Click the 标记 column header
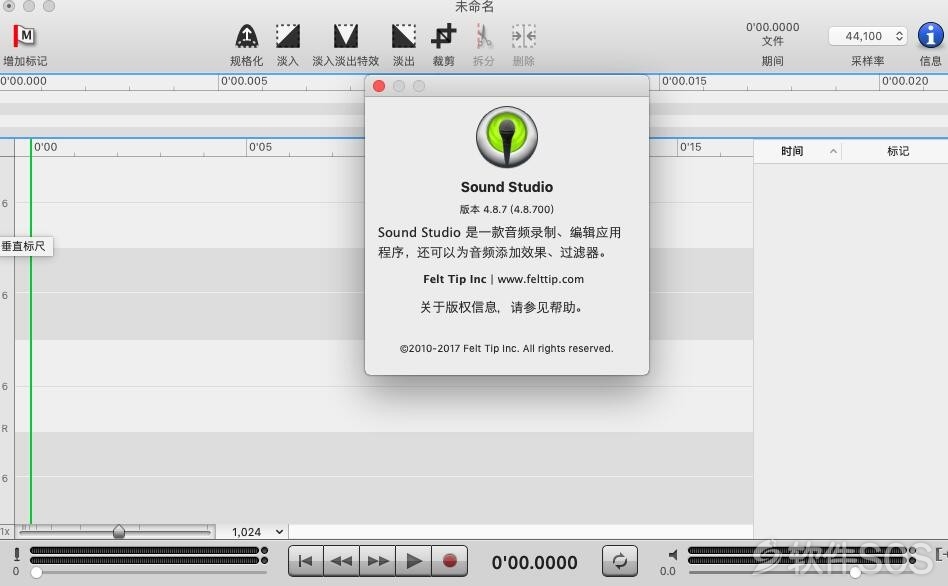This screenshot has width=948, height=586. click(898, 151)
